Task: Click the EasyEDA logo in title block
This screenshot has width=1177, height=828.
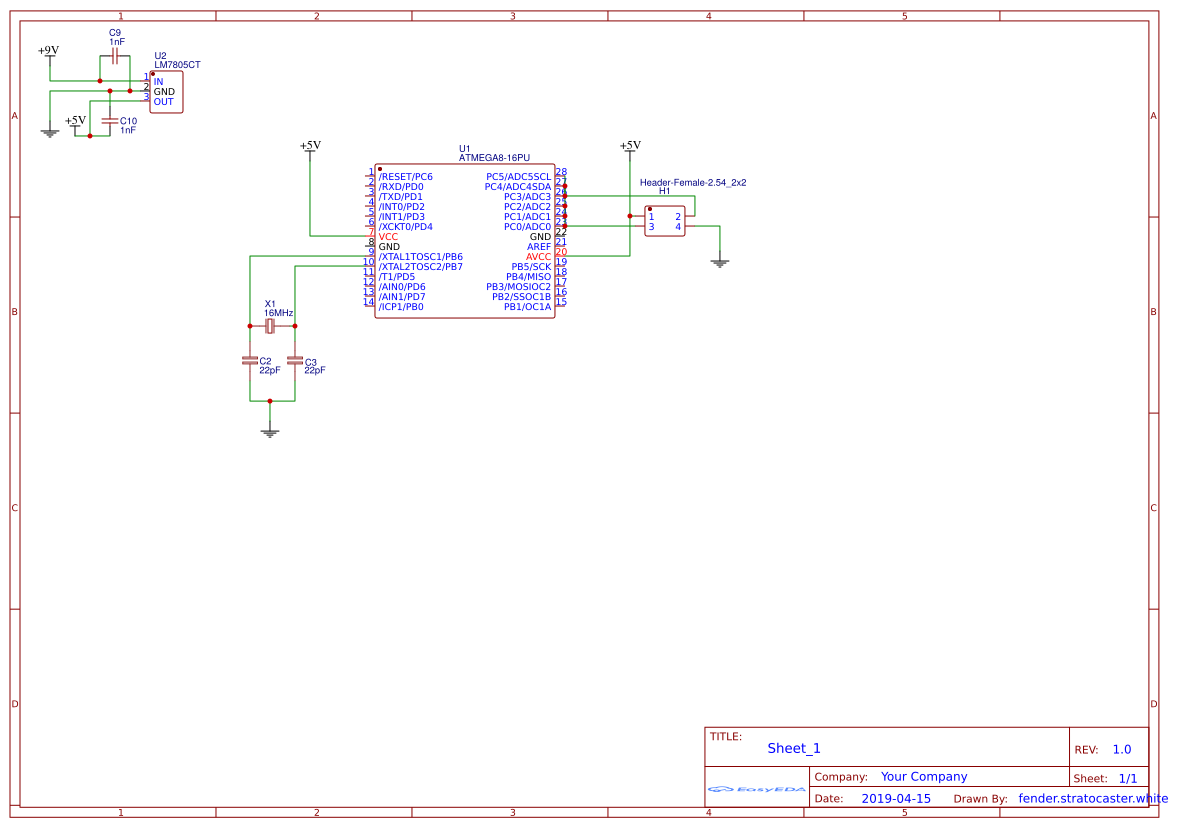Action: pos(757,790)
